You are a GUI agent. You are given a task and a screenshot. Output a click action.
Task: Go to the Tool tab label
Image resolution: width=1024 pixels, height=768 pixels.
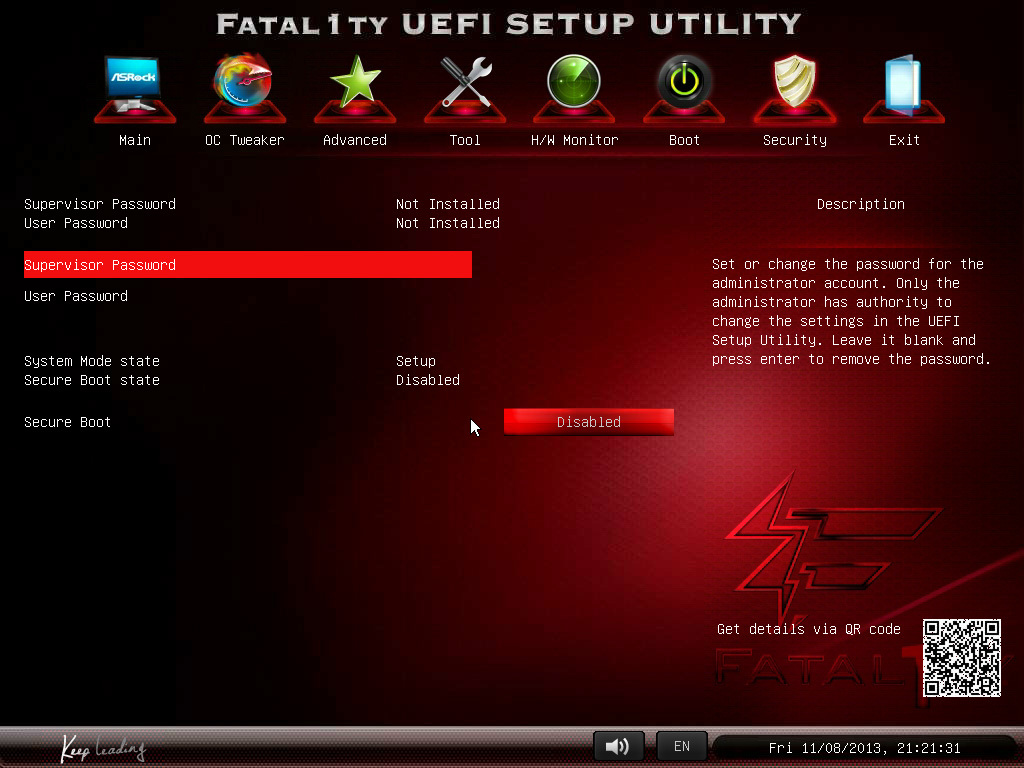click(x=465, y=140)
